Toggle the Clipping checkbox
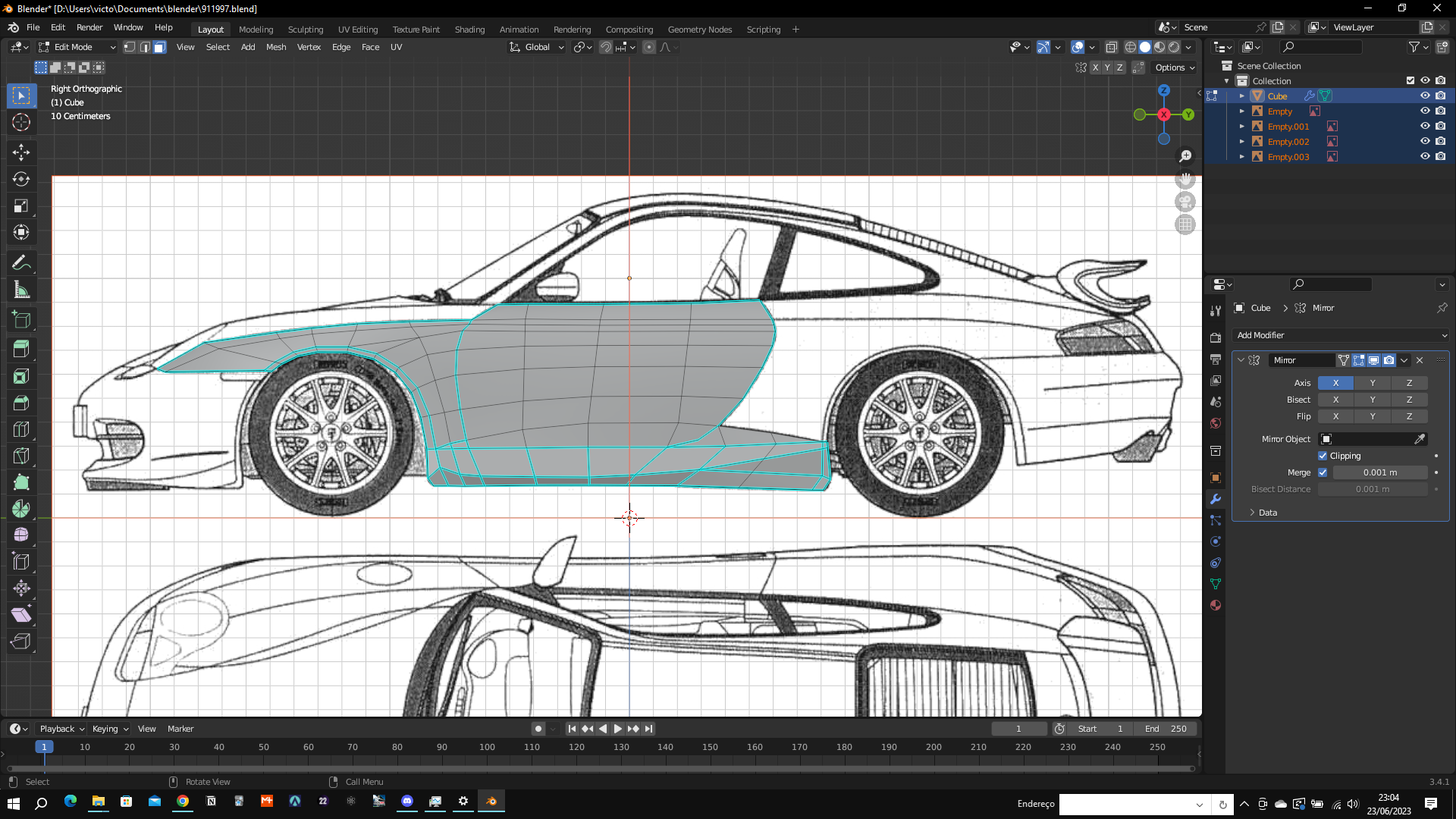 [1323, 456]
